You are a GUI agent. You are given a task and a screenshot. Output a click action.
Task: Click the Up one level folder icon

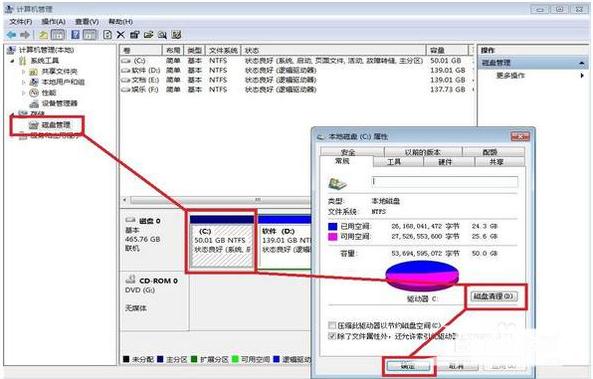(x=43, y=35)
